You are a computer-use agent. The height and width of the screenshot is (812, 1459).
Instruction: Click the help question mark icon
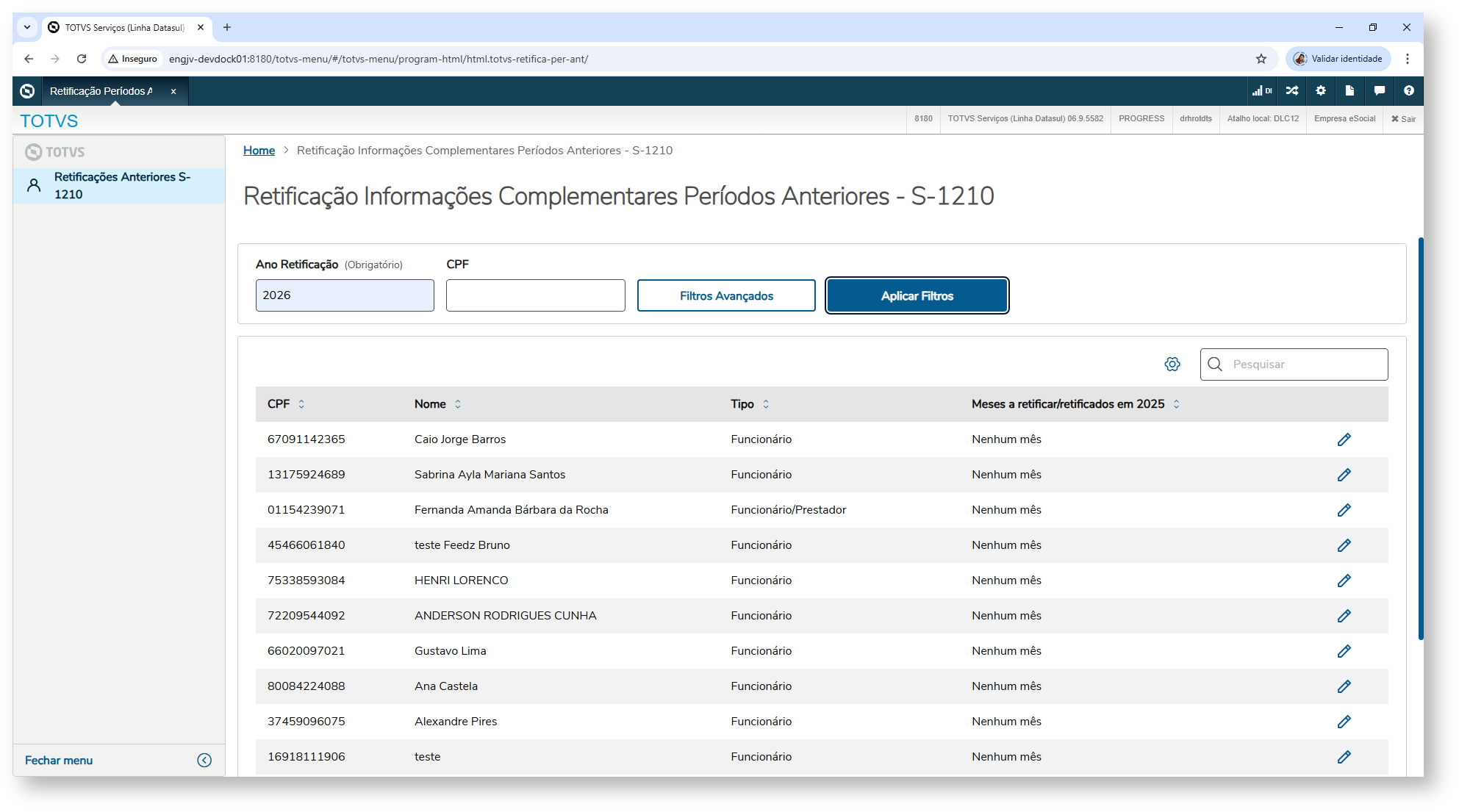pos(1408,91)
